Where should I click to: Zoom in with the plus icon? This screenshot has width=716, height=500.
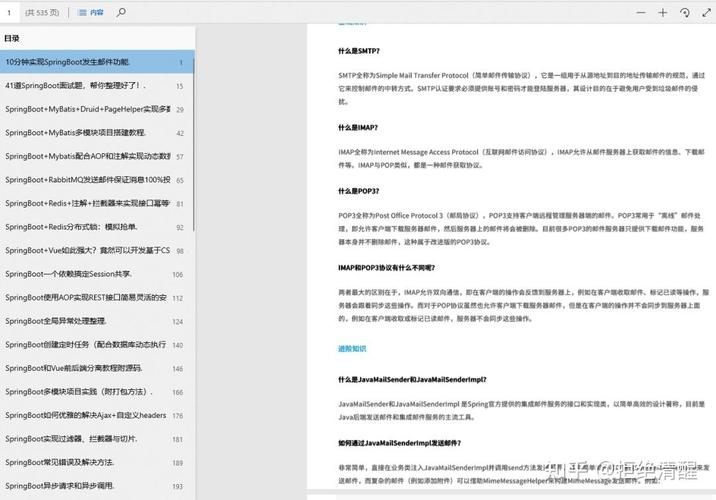tap(663, 13)
